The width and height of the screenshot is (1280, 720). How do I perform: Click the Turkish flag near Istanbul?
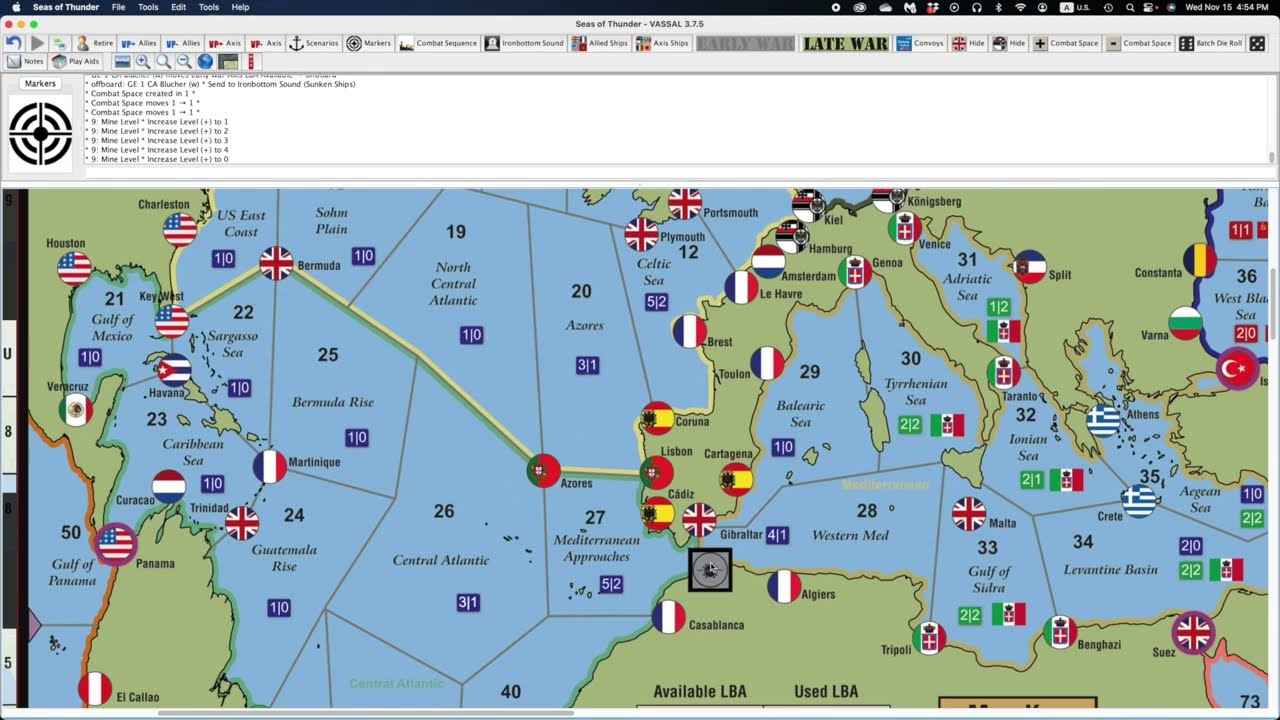tap(1237, 369)
